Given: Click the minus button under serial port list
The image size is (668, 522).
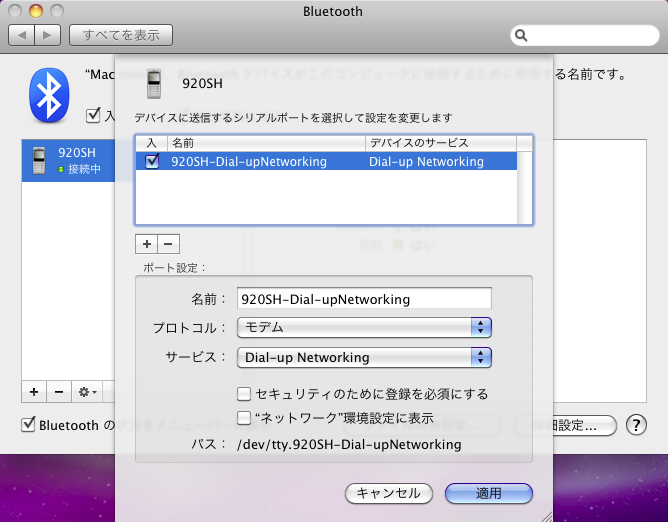Looking at the screenshot, I should [168, 243].
